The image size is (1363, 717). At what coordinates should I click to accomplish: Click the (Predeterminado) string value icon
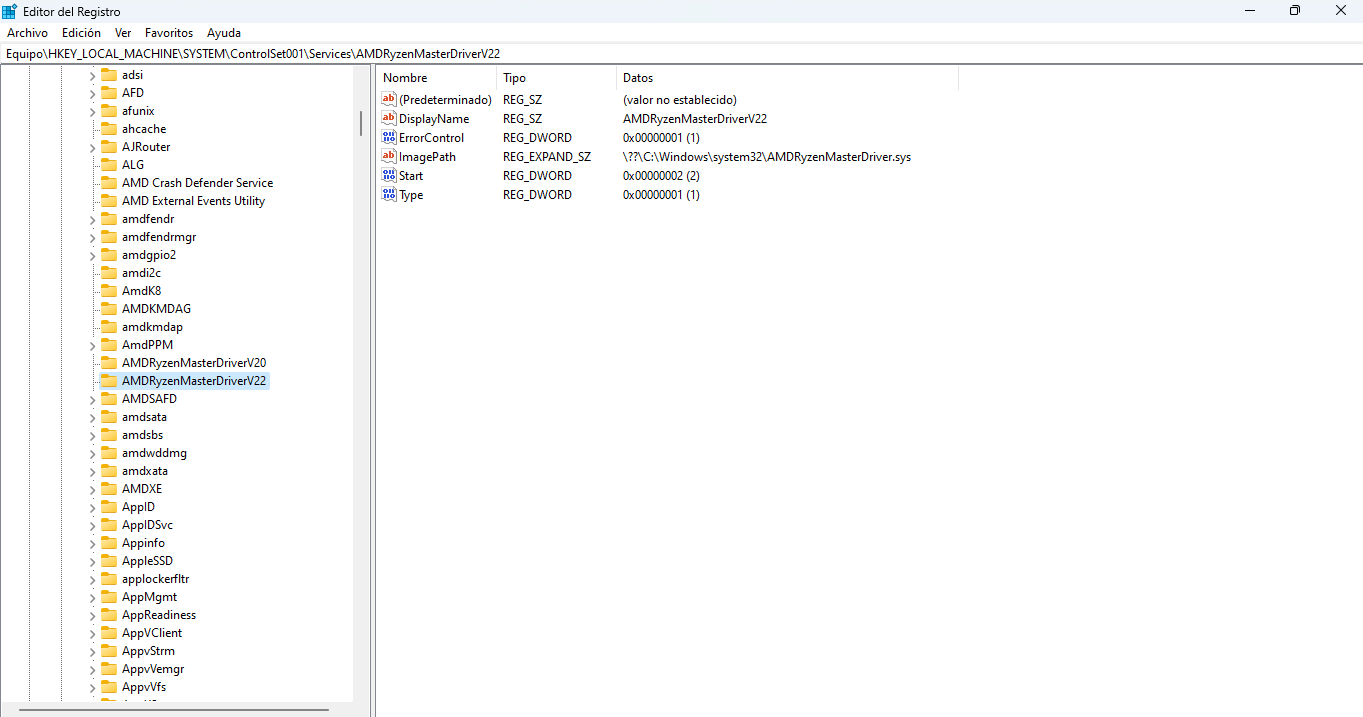click(389, 100)
